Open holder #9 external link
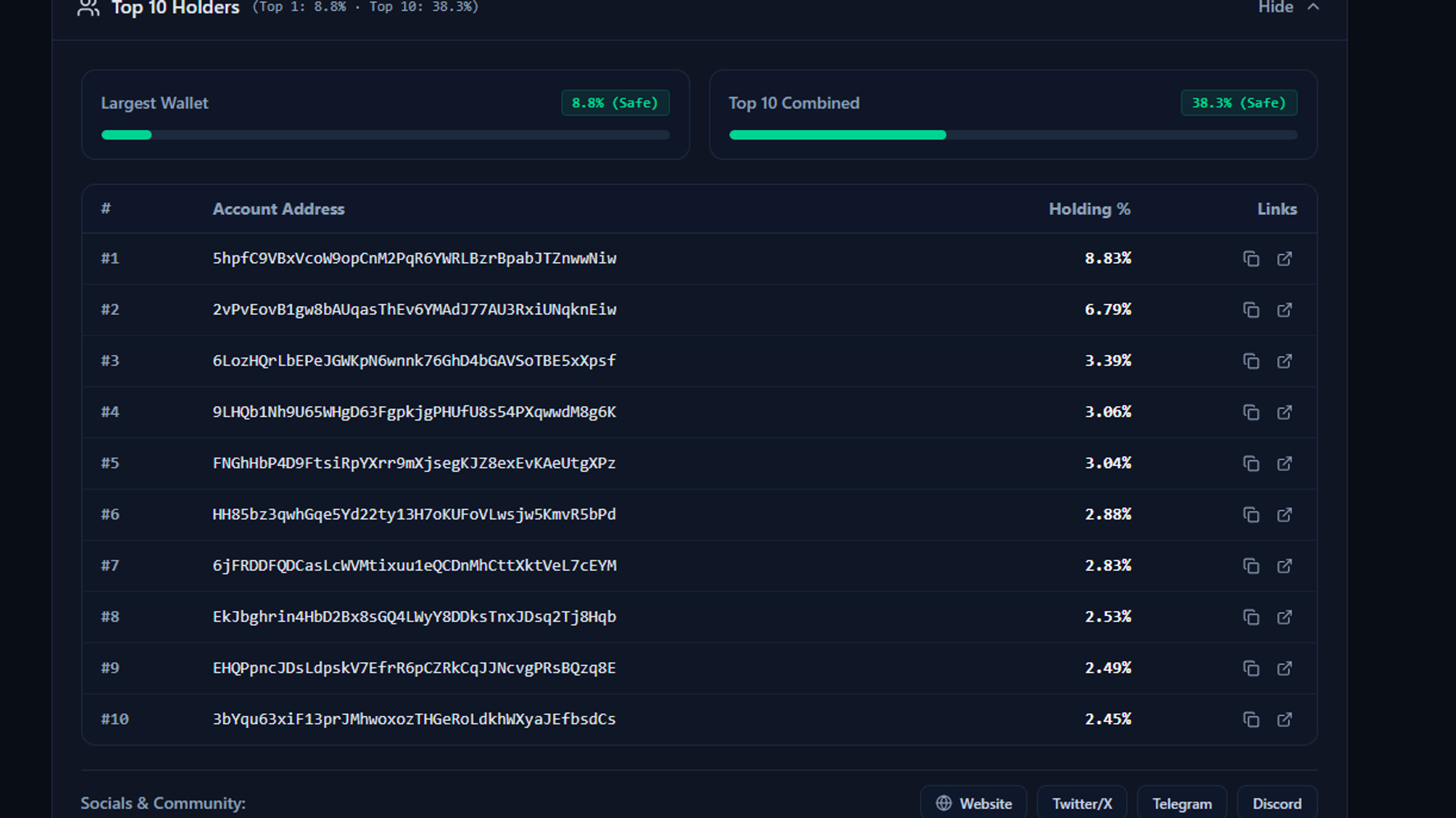 (x=1284, y=668)
